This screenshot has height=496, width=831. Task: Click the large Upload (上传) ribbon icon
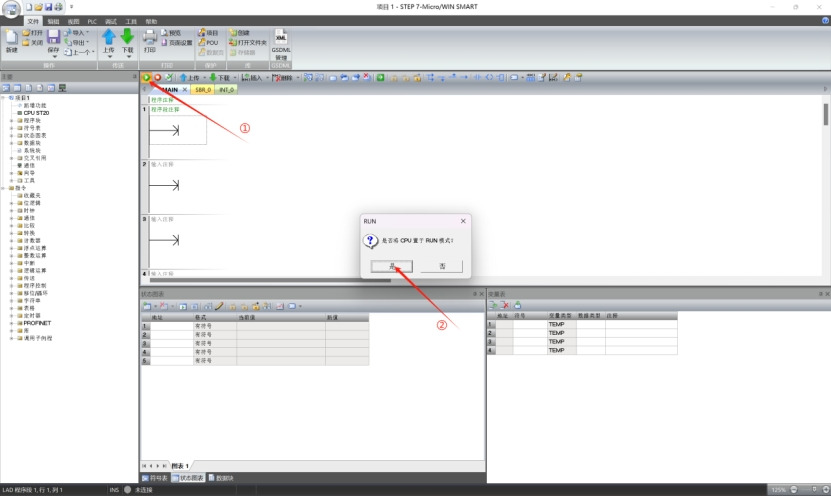(109, 38)
